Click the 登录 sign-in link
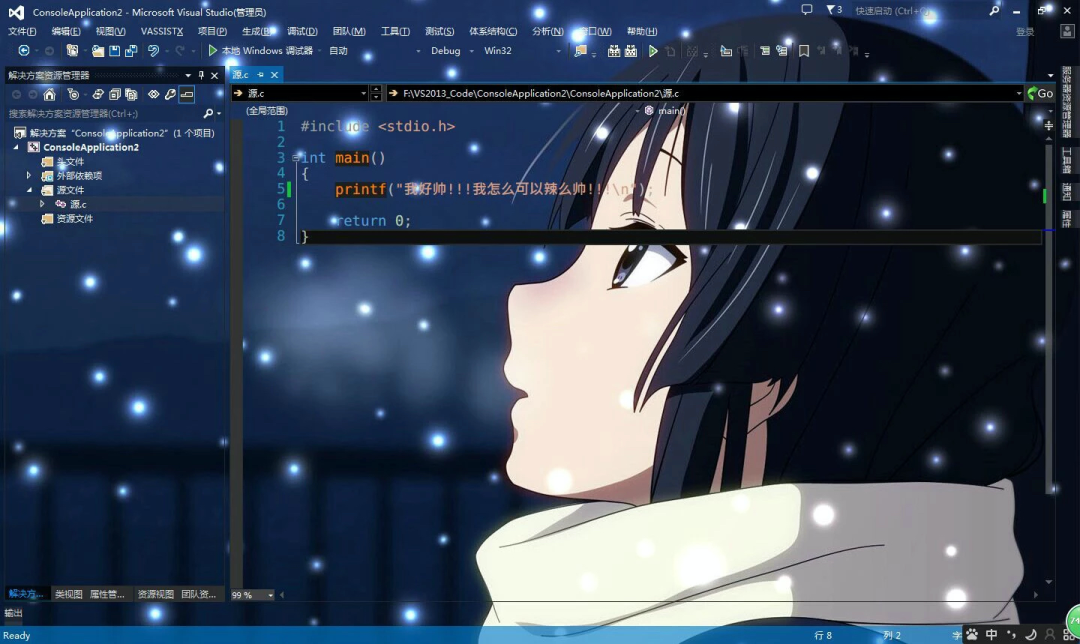The image size is (1080, 644). point(1025,31)
